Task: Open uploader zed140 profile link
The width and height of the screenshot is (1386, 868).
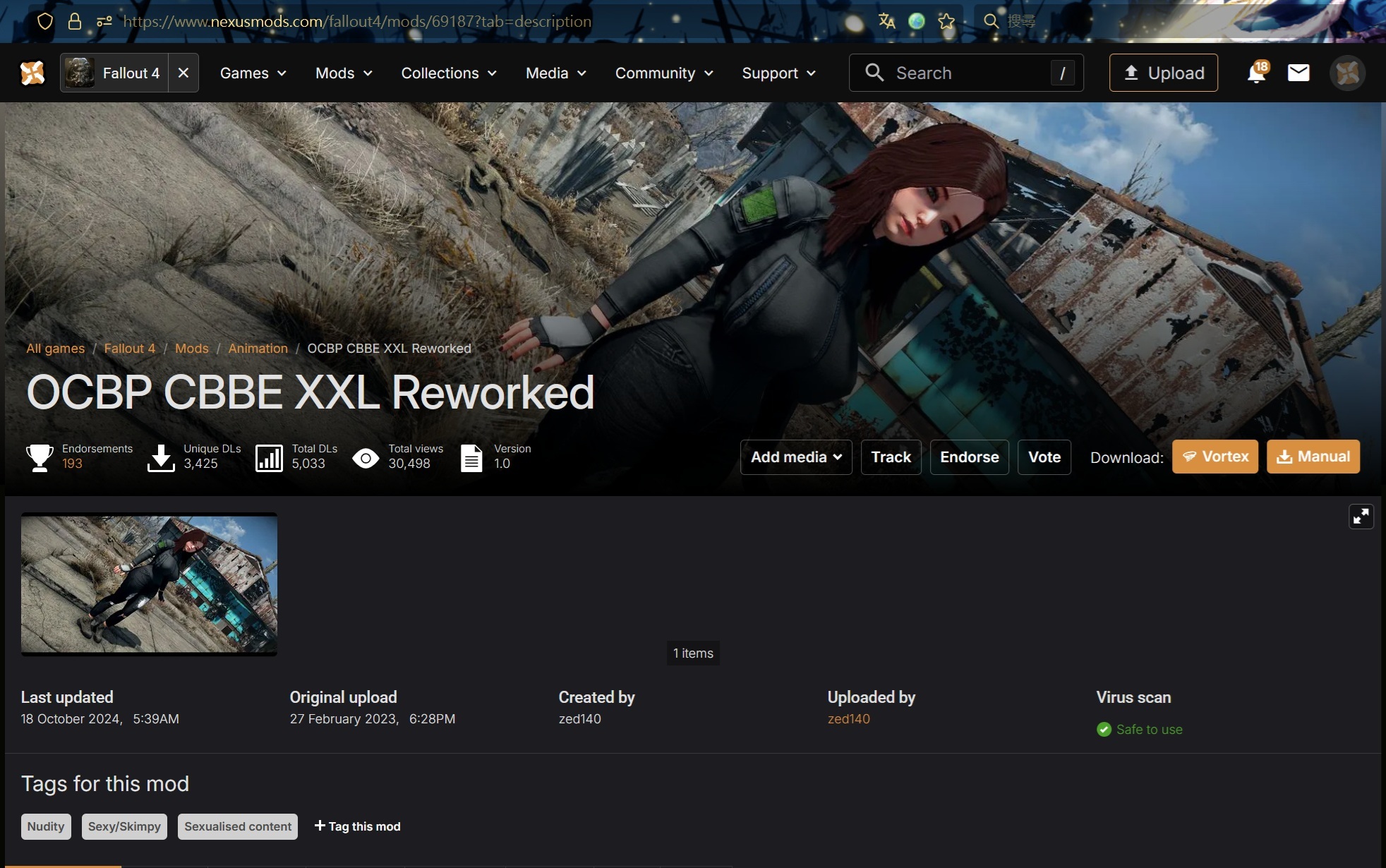Action: click(849, 719)
